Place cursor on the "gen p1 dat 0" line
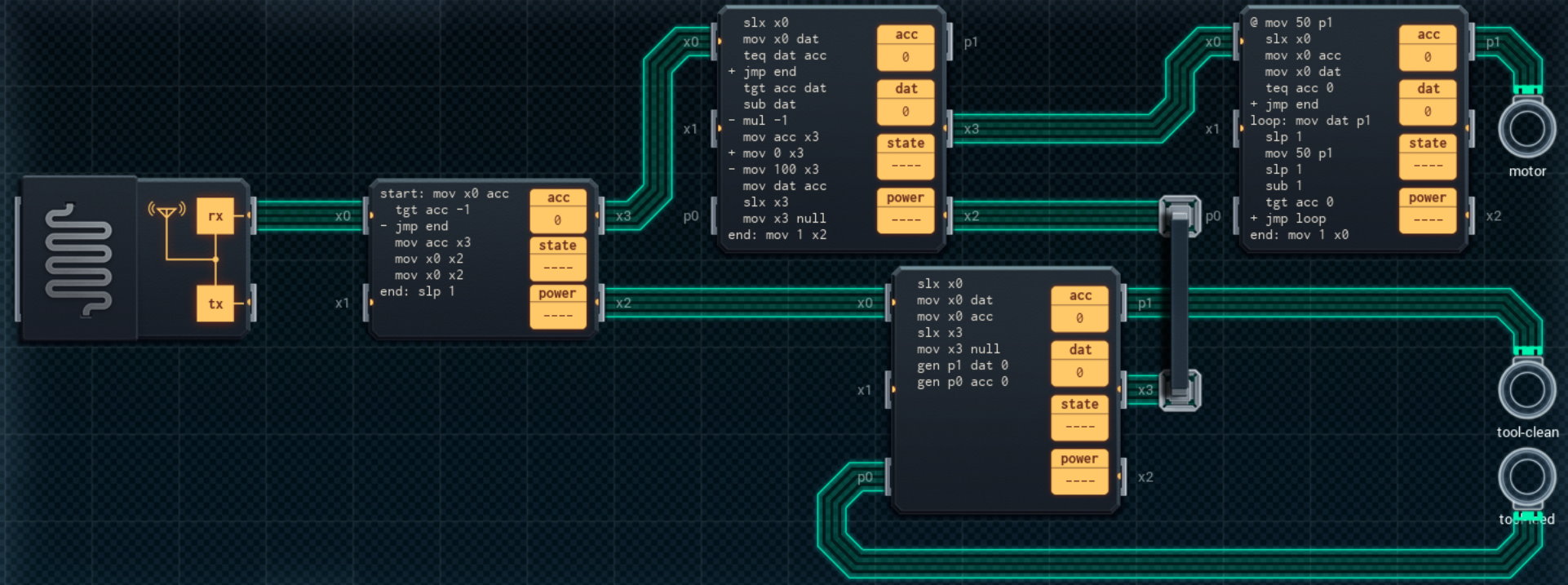 [962, 366]
